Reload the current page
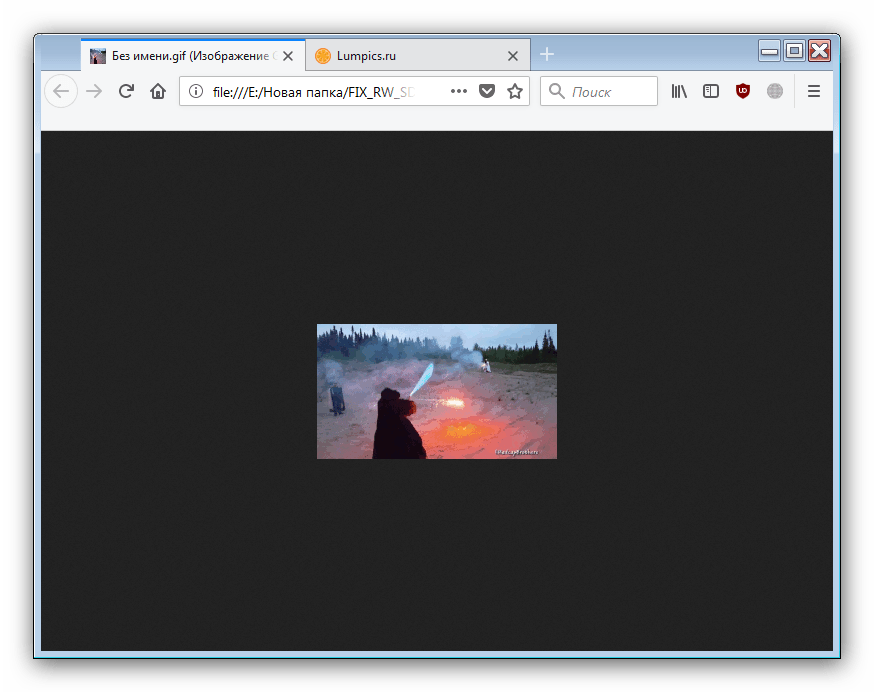 click(127, 91)
